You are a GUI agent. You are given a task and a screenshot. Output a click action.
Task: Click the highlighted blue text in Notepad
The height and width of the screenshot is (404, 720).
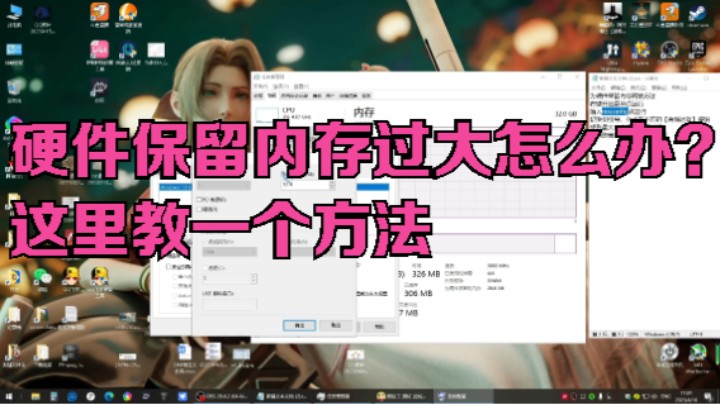tap(615, 112)
